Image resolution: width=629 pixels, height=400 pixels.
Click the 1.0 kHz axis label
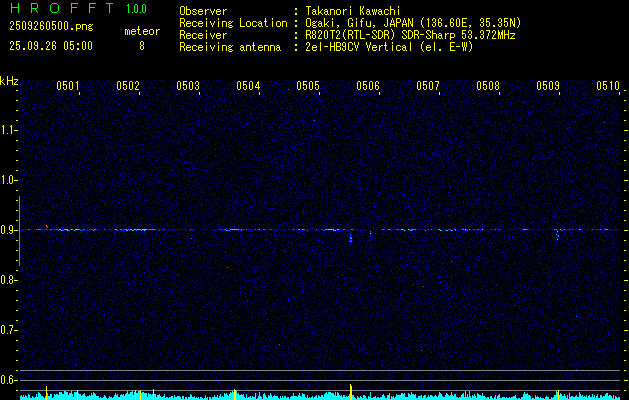pyautogui.click(x=8, y=180)
